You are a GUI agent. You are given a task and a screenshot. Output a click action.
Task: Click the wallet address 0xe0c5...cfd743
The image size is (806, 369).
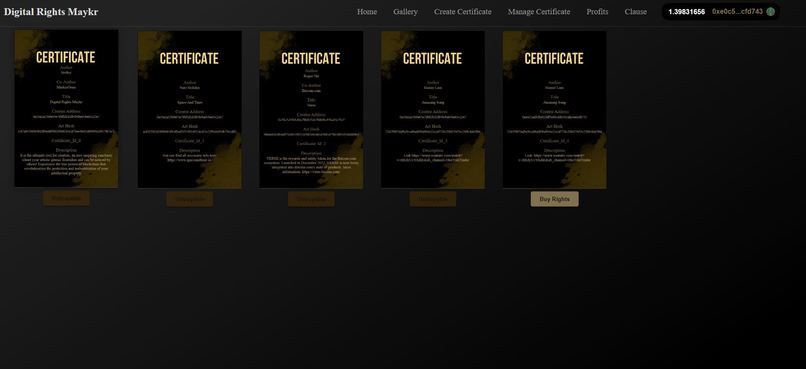[x=737, y=11]
